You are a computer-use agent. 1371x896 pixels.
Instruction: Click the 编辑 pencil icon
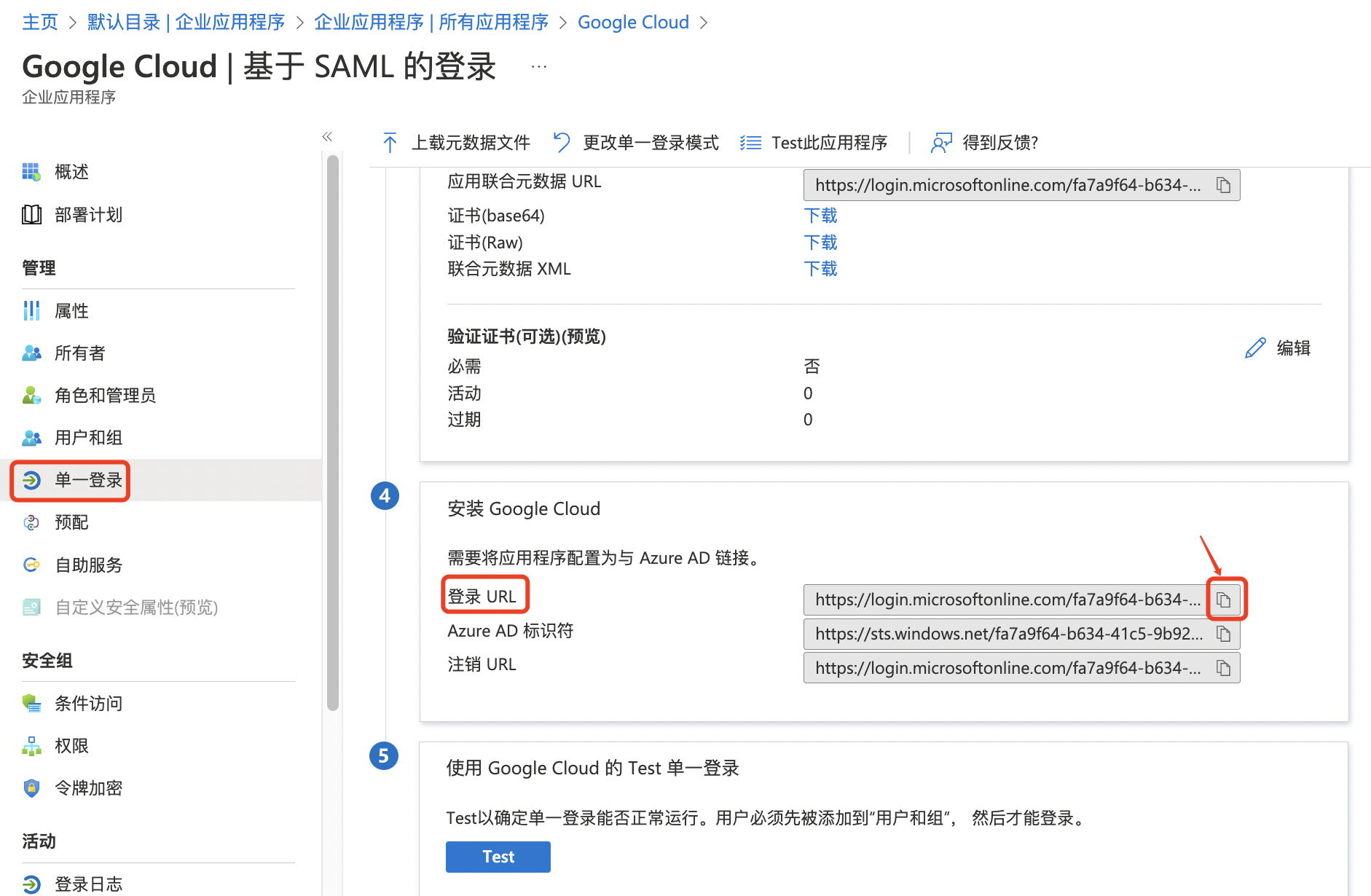pyautogui.click(x=1255, y=348)
